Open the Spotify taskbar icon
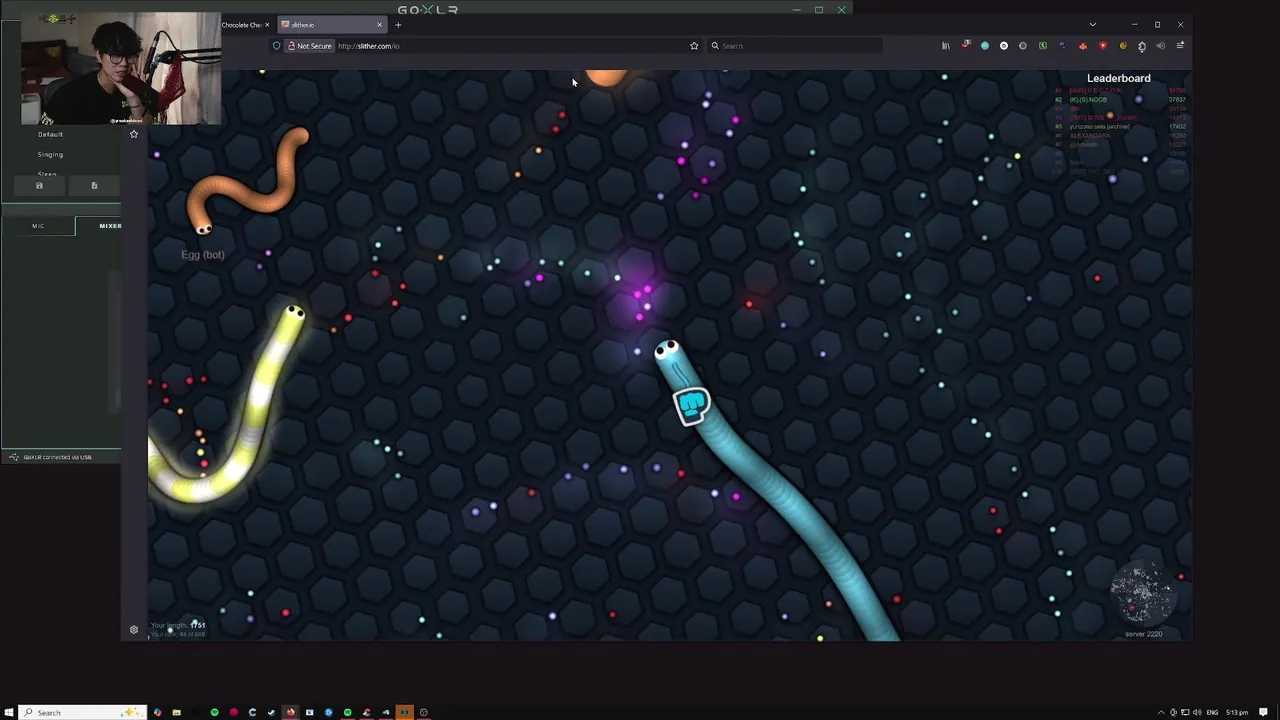 coord(214,712)
